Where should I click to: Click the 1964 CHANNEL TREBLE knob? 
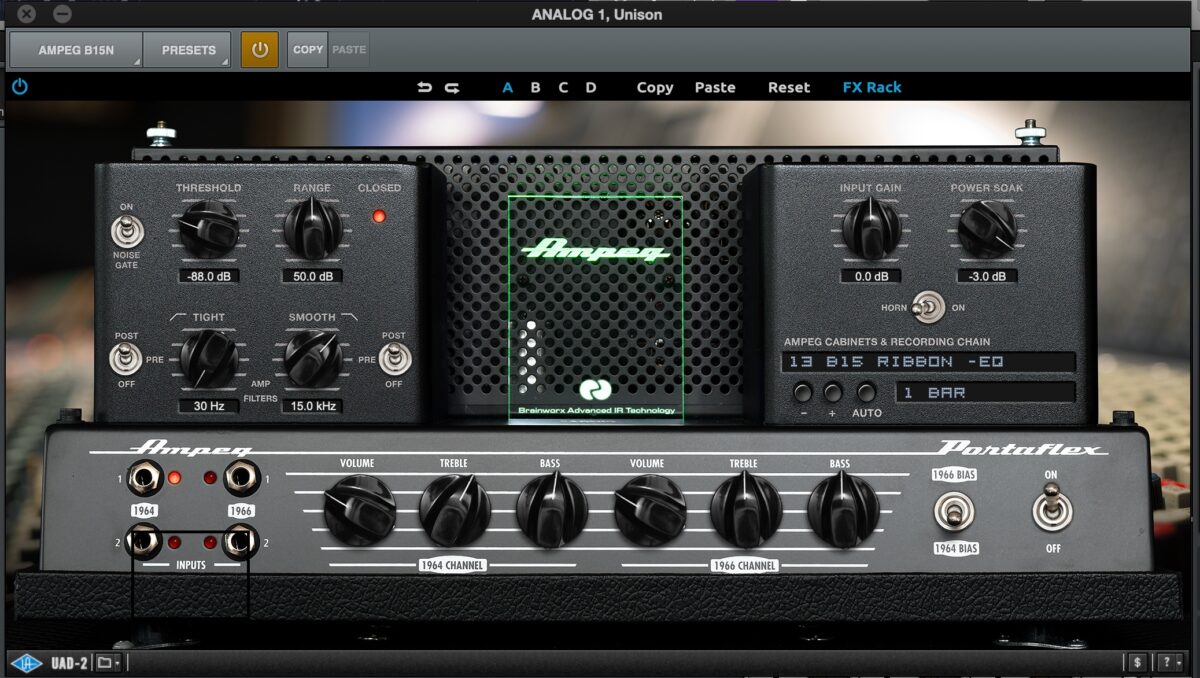455,510
